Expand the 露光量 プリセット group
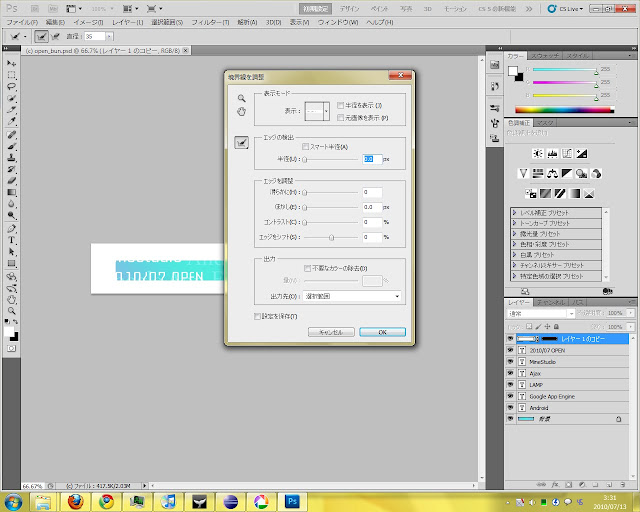Image resolution: width=640 pixels, height=512 pixels. tap(515, 234)
